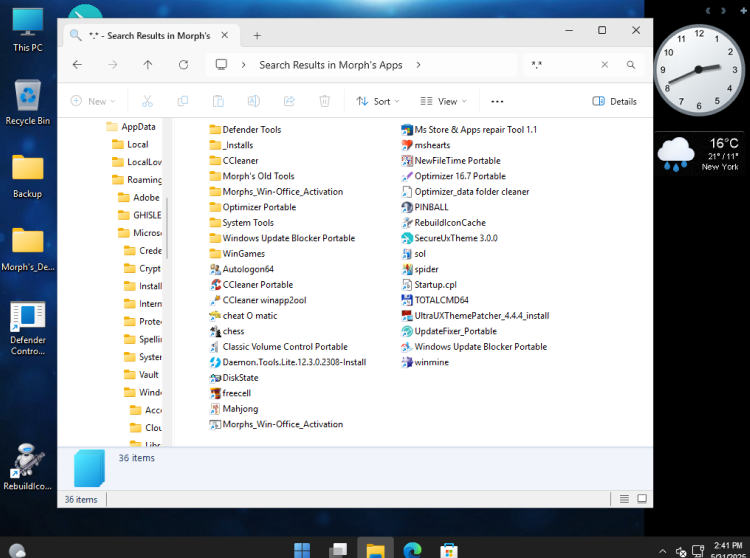750x558 pixels.
Task: Select the cheat O matic item
Action: point(243,316)
